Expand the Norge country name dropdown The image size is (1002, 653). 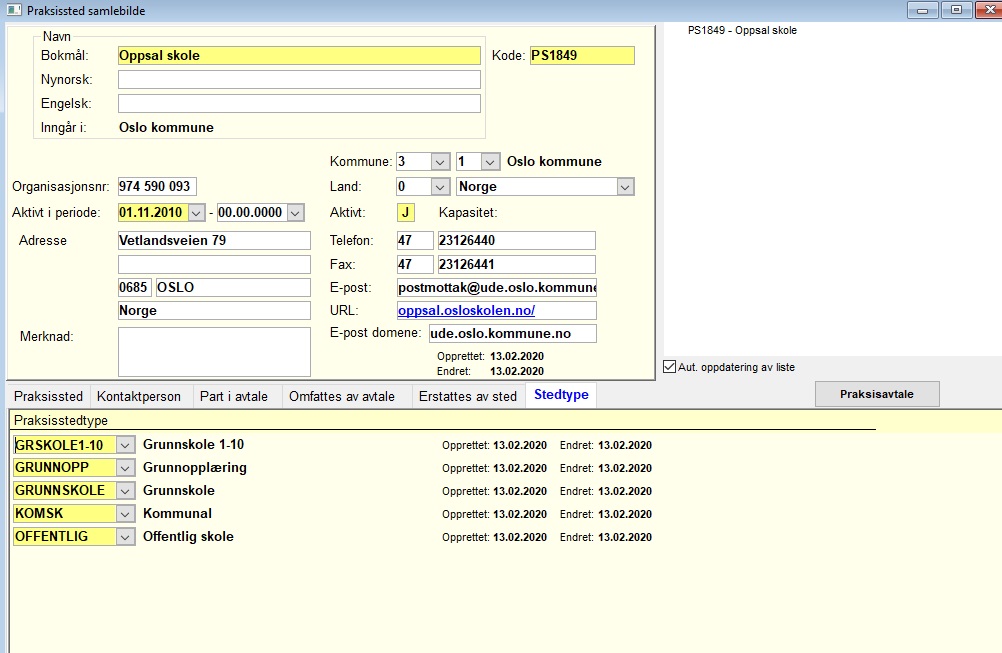pos(625,187)
